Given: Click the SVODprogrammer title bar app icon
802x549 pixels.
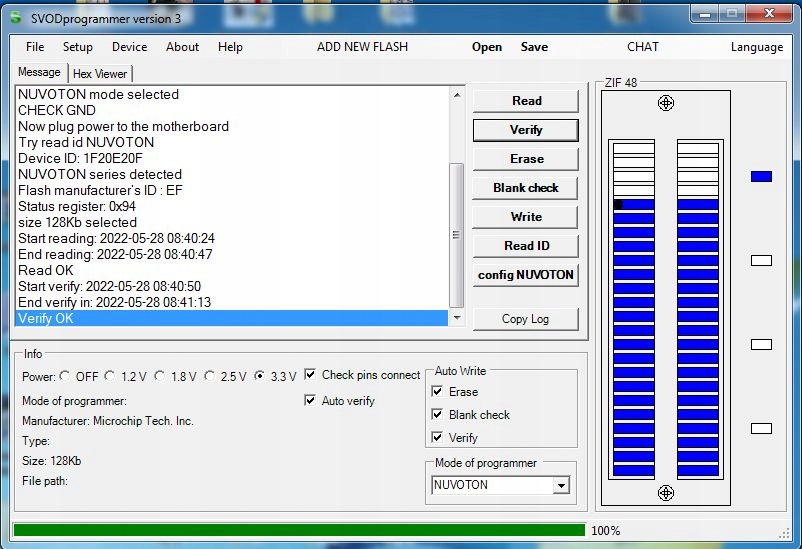Looking at the screenshot, I should coord(15,17).
